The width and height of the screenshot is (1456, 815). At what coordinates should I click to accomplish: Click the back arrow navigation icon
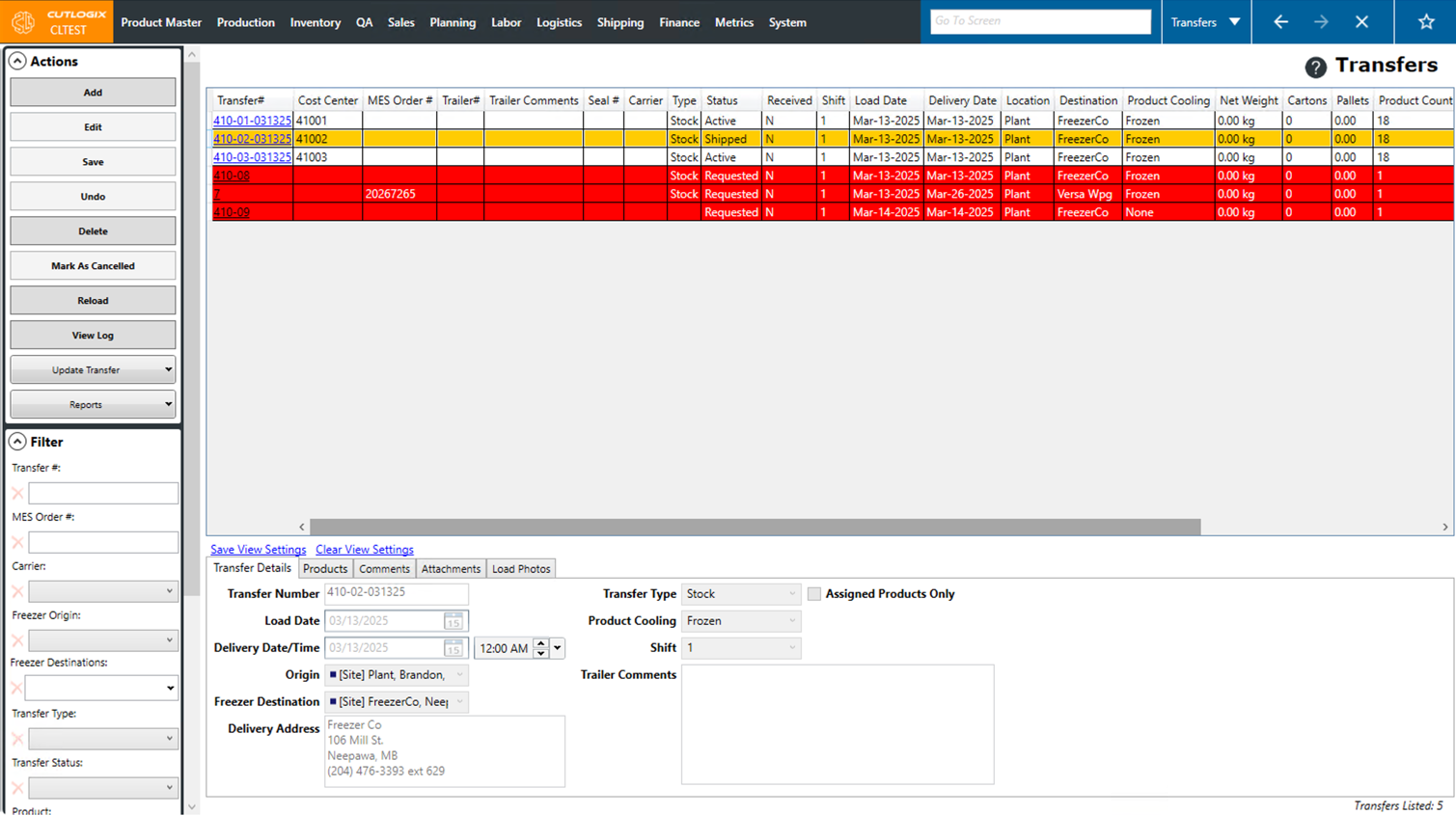pos(1280,22)
